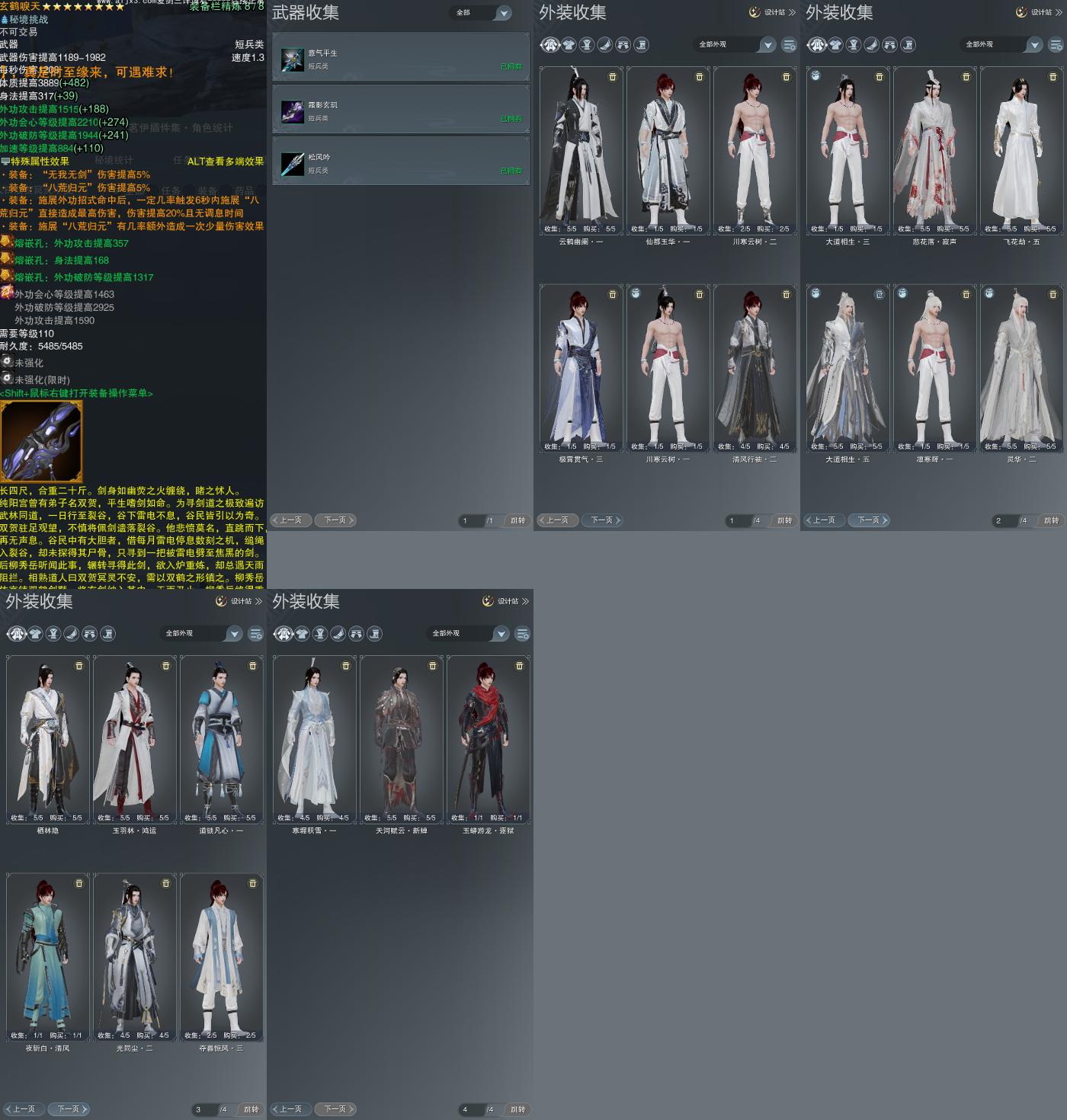Click the trash icon on 夜斩白·清风 card
This screenshot has height=1120, width=1067.
click(x=79, y=883)
